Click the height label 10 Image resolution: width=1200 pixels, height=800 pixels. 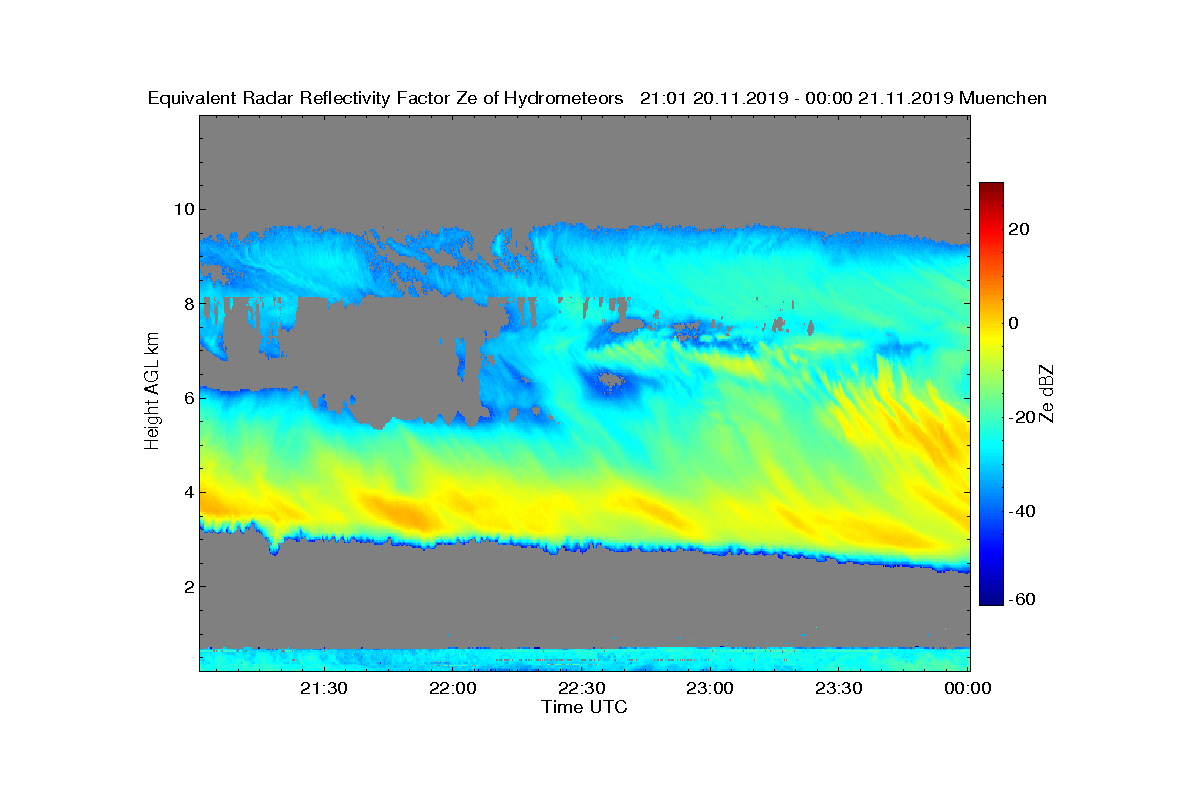click(182, 209)
